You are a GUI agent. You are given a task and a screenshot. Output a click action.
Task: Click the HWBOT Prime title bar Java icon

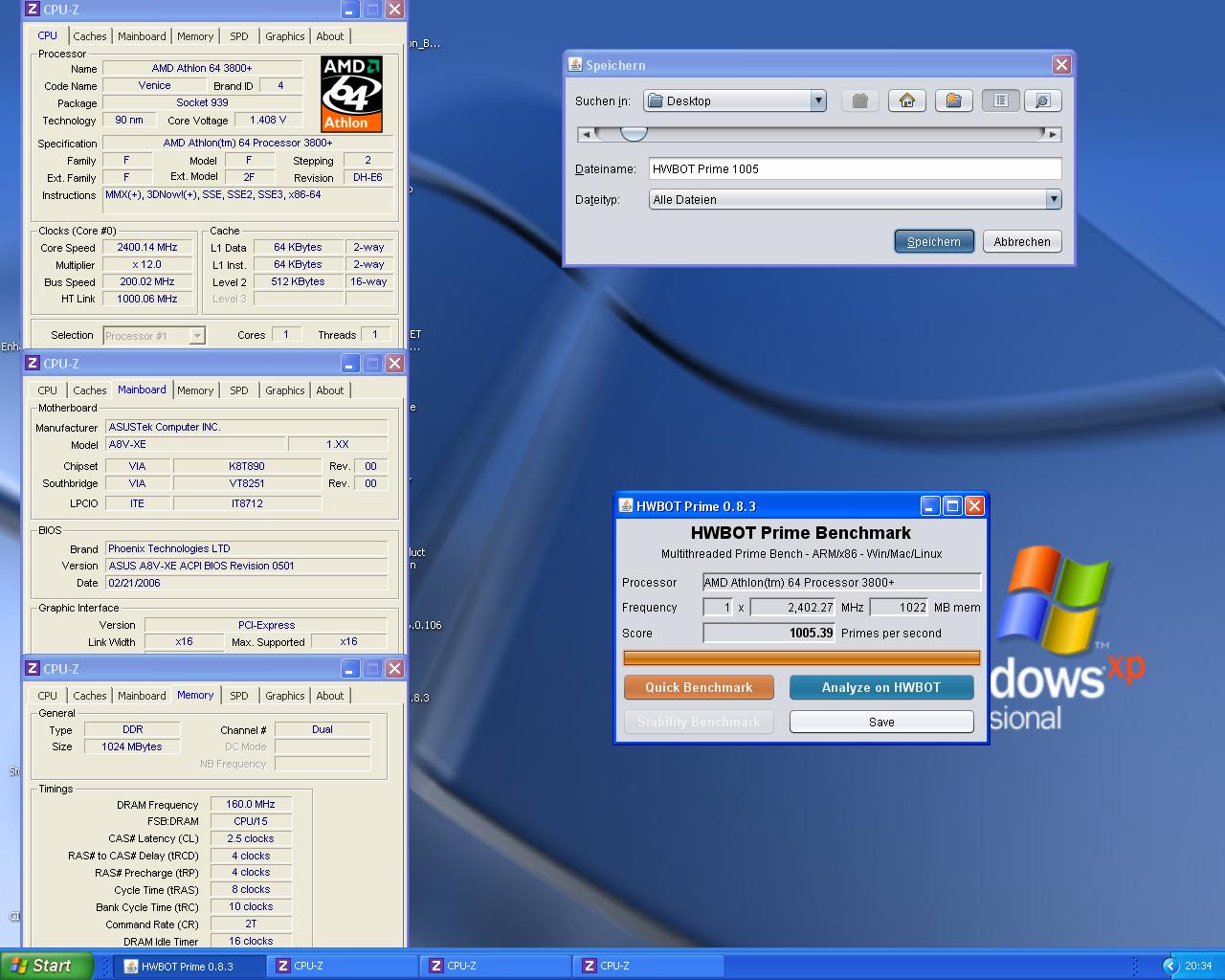click(x=626, y=505)
